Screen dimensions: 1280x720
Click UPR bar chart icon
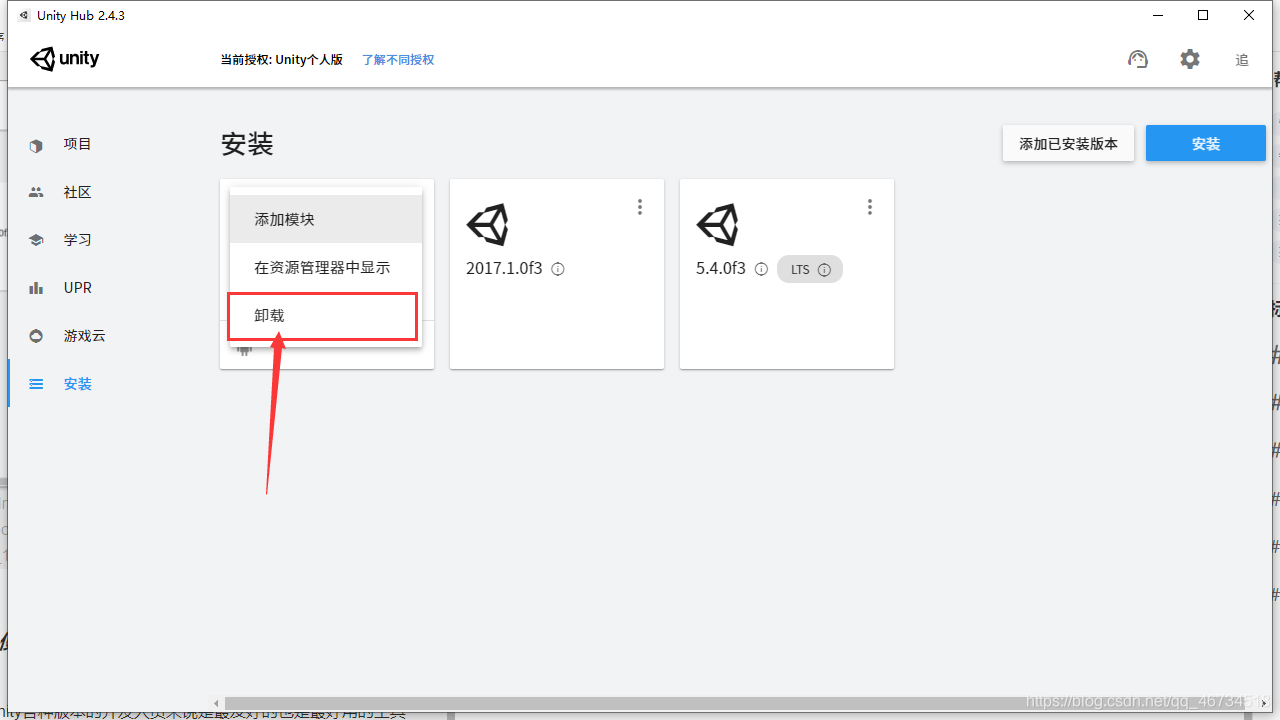pos(36,288)
